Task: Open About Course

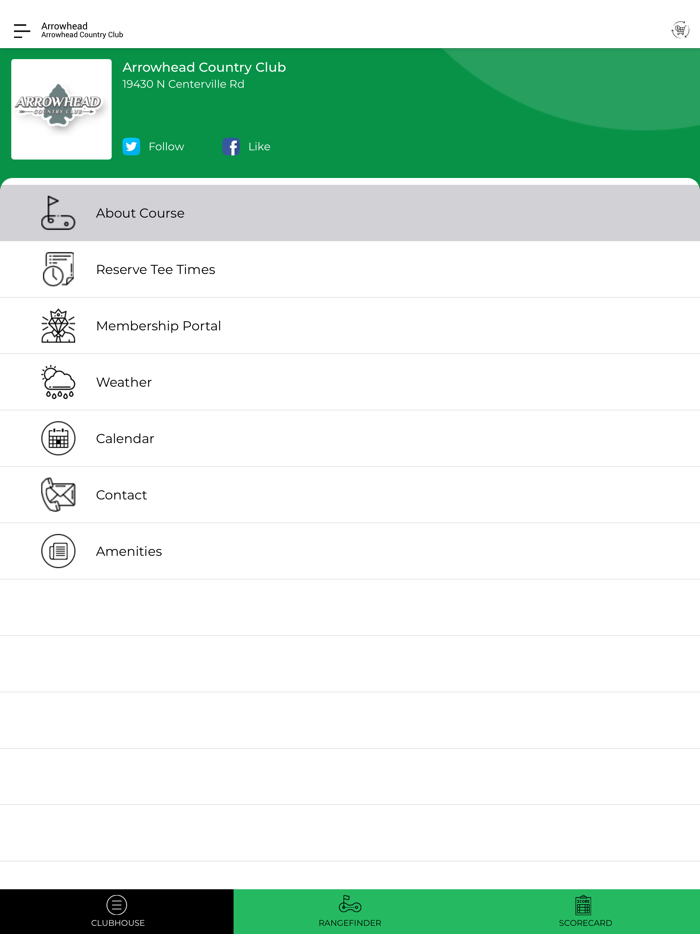Action: 350,213
